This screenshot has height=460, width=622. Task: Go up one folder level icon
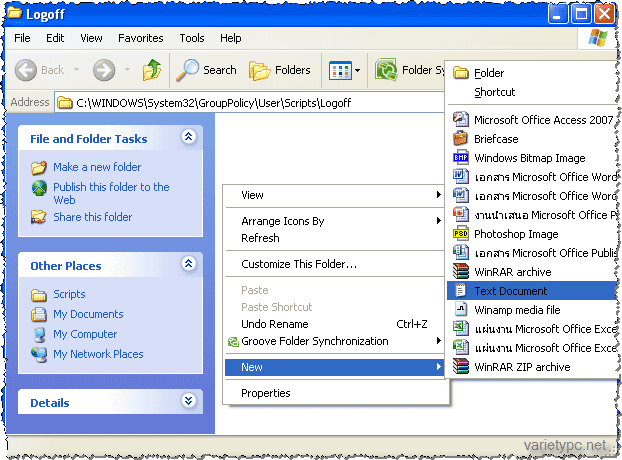(x=152, y=70)
